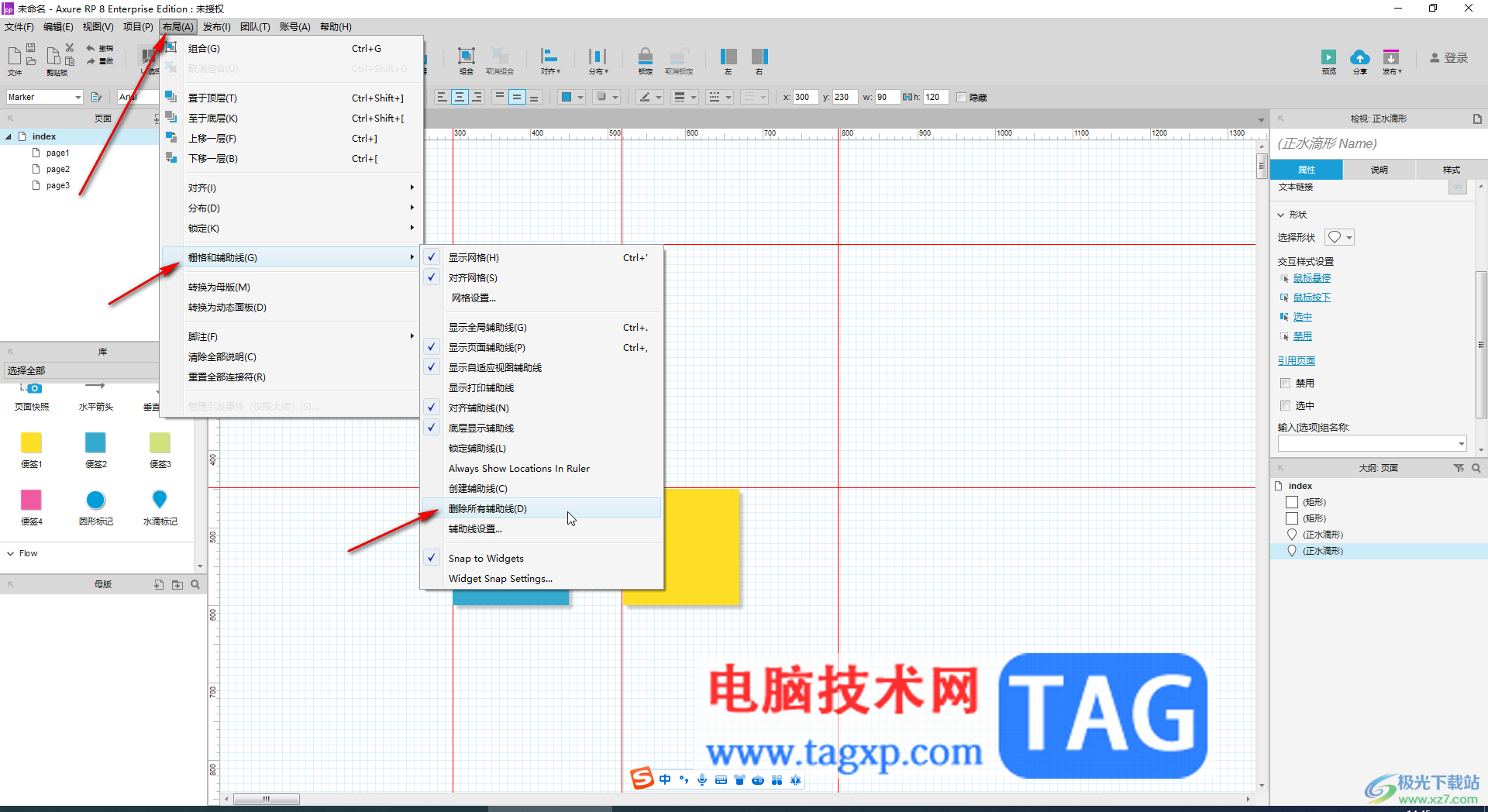This screenshot has width=1488, height=812.
Task: Click the open folder icon
Action: 31,61
